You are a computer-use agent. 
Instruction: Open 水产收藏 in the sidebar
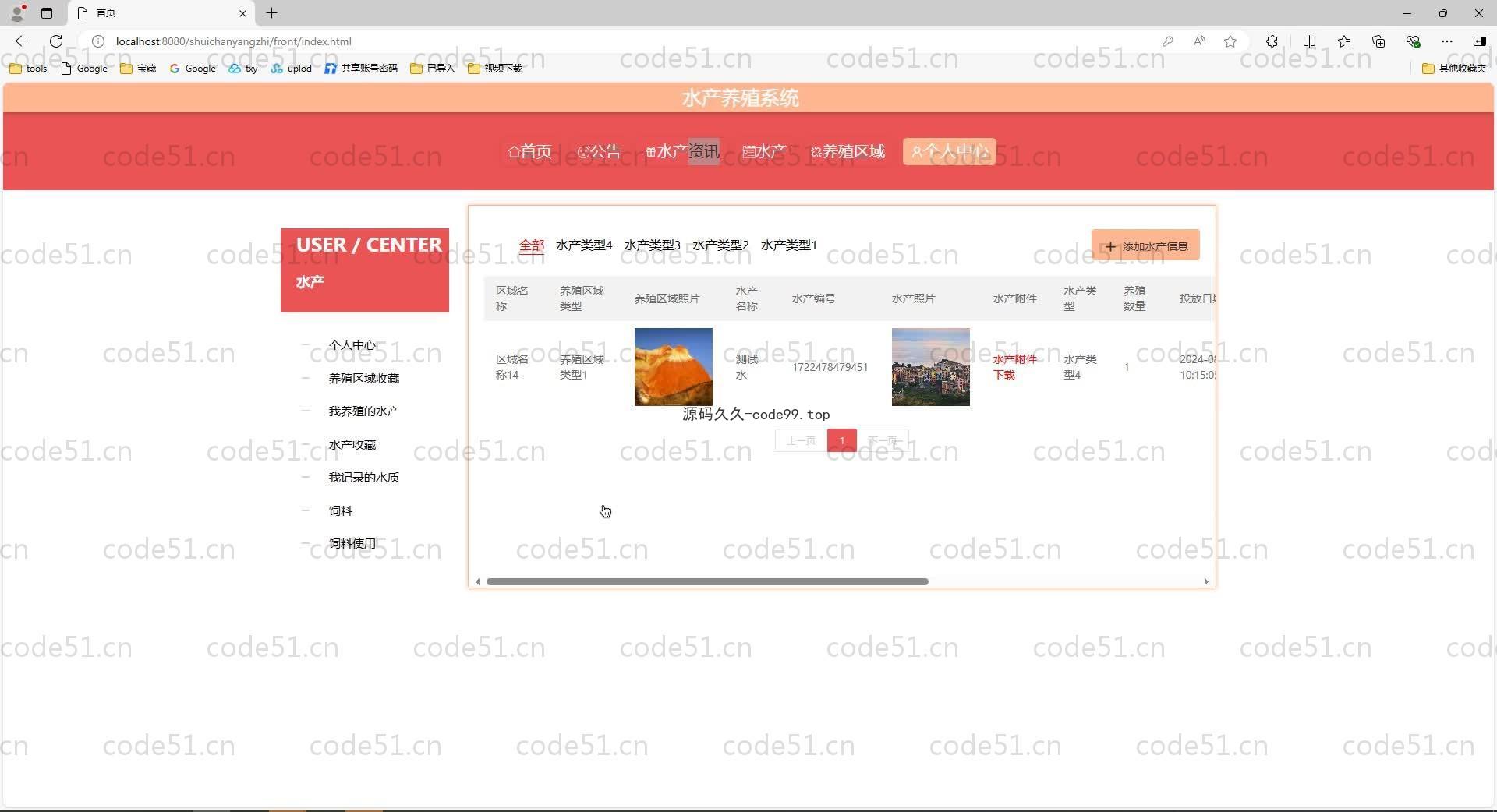(x=352, y=445)
